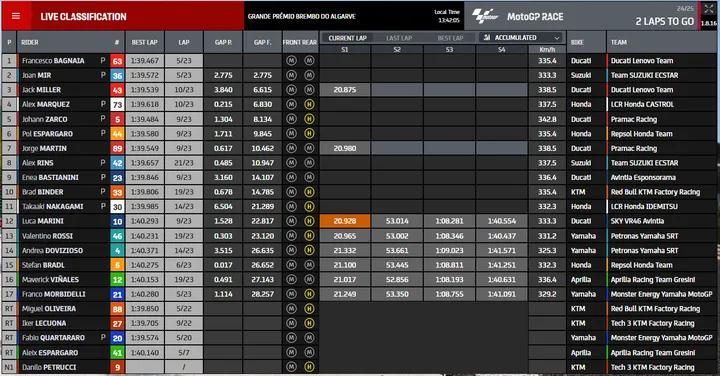Click the Km/h column header
This screenshot has width=720, height=376.
point(547,50)
